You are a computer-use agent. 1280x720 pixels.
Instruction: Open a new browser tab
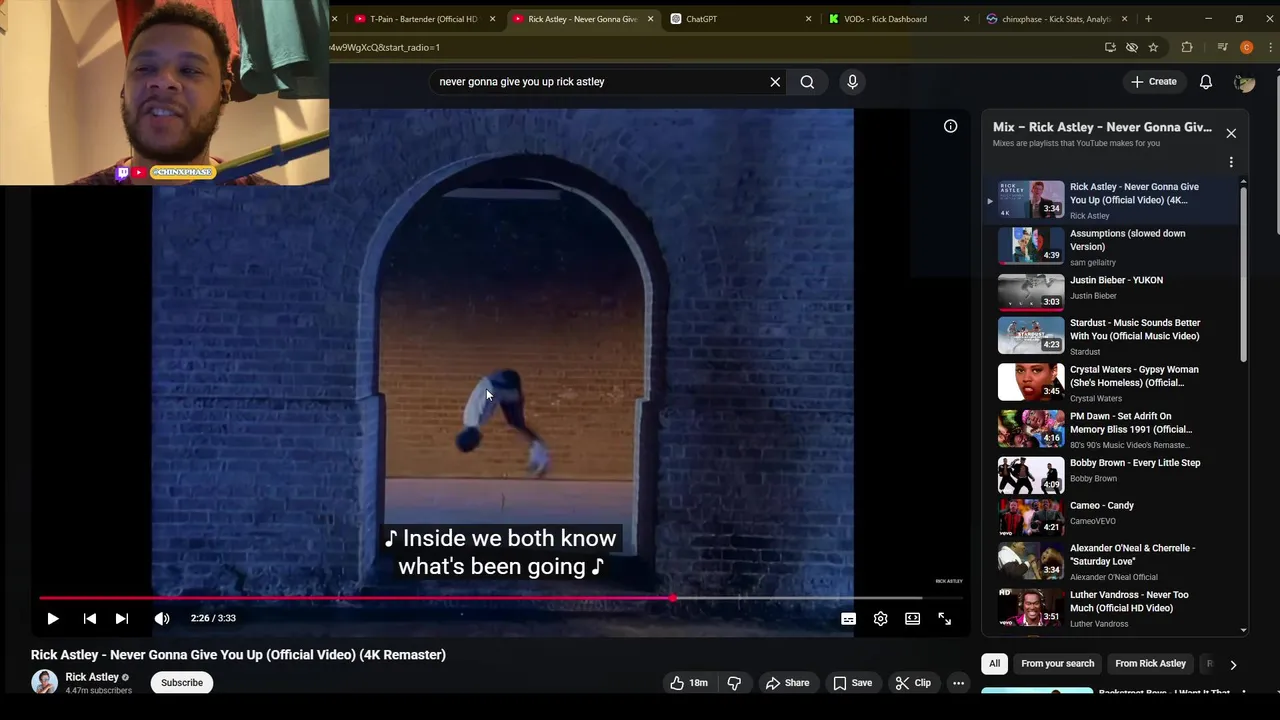pyautogui.click(x=1148, y=19)
